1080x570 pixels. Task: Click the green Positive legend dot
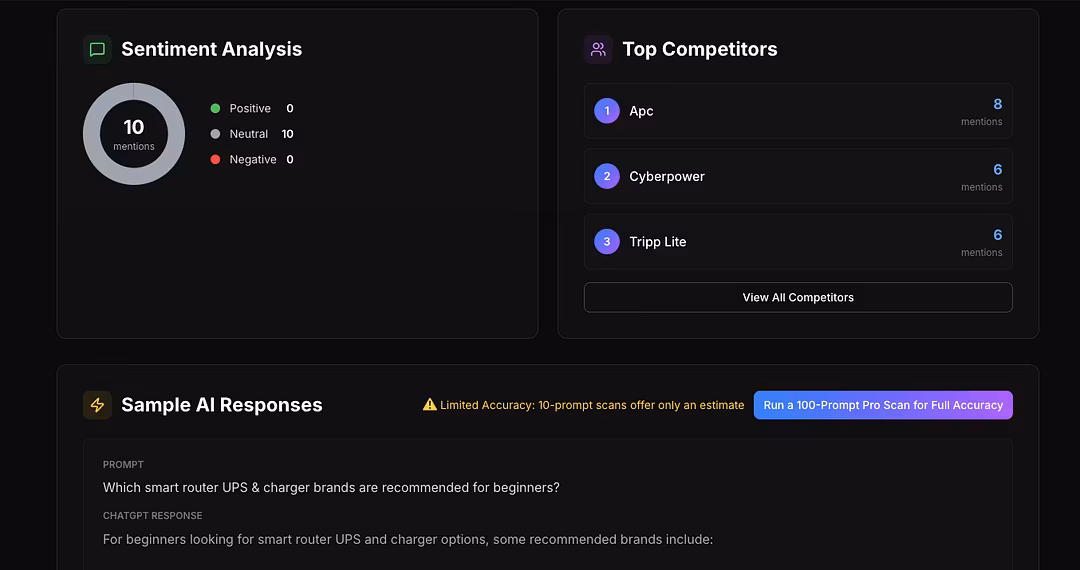pos(215,108)
